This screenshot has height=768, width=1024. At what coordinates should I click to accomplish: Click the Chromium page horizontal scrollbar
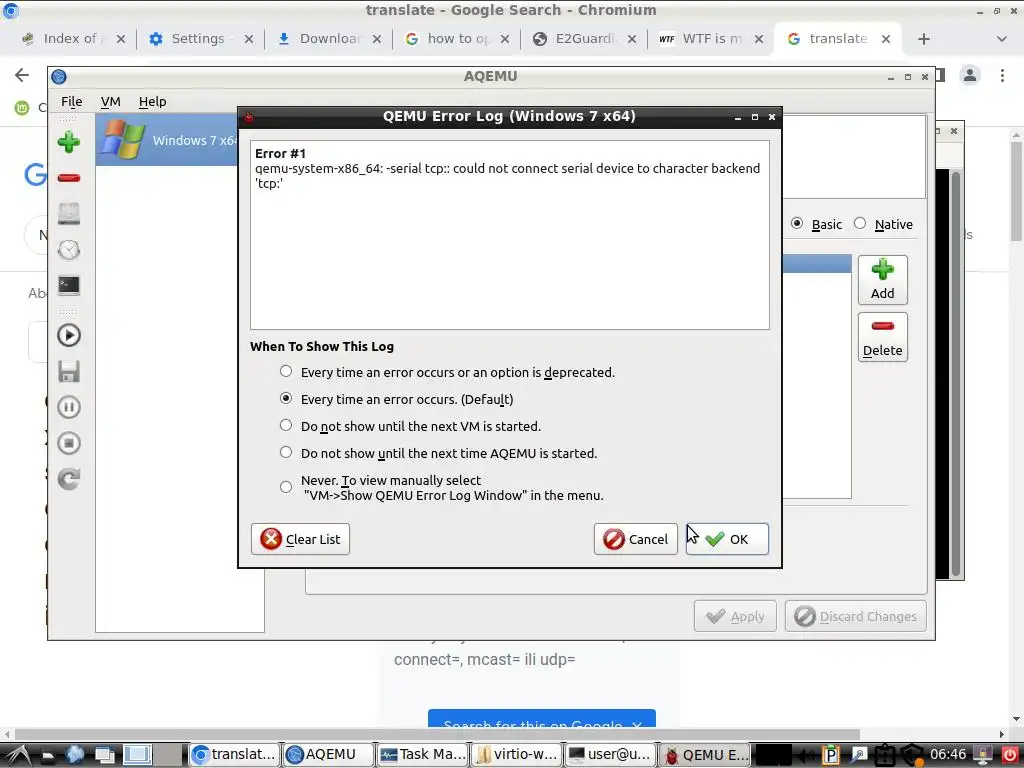[x=437, y=735]
